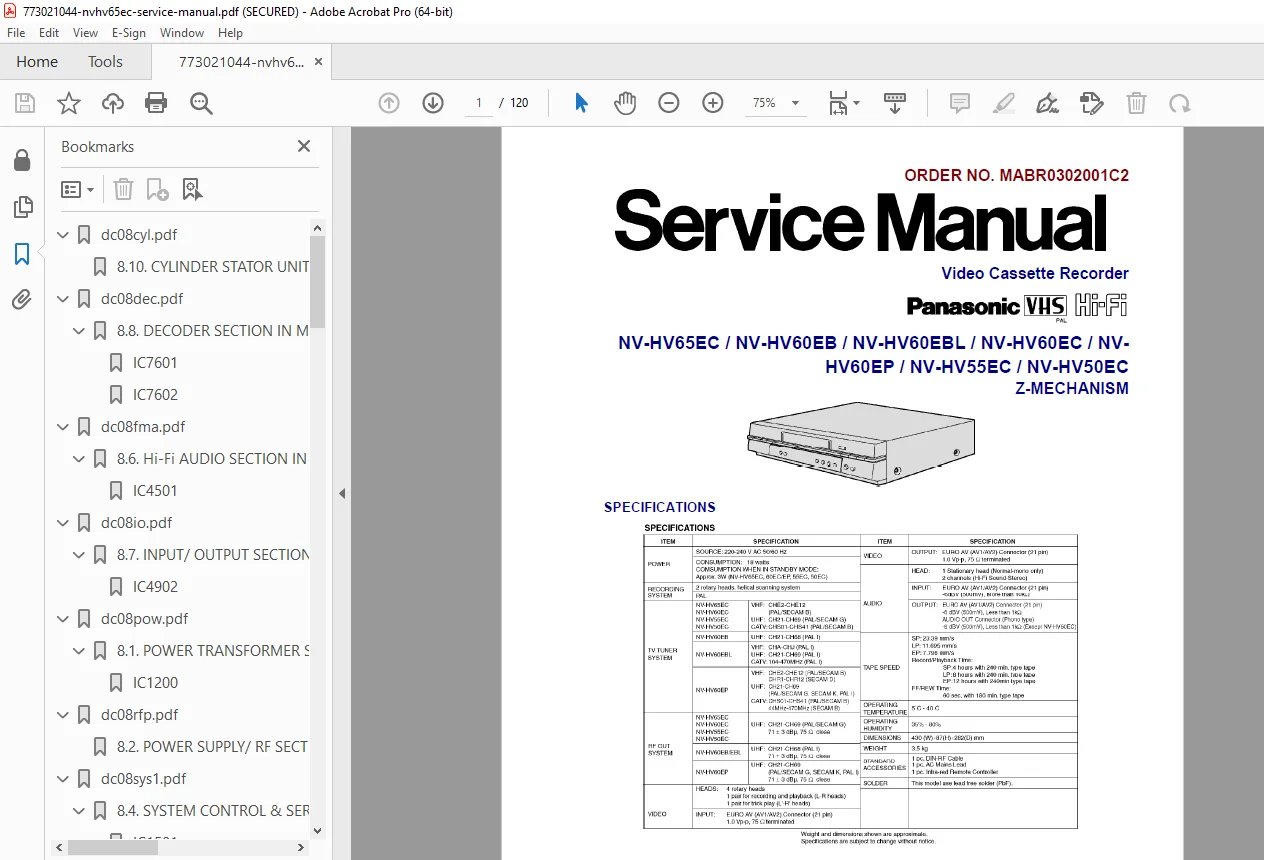Add a comment with sticky note icon

point(960,103)
